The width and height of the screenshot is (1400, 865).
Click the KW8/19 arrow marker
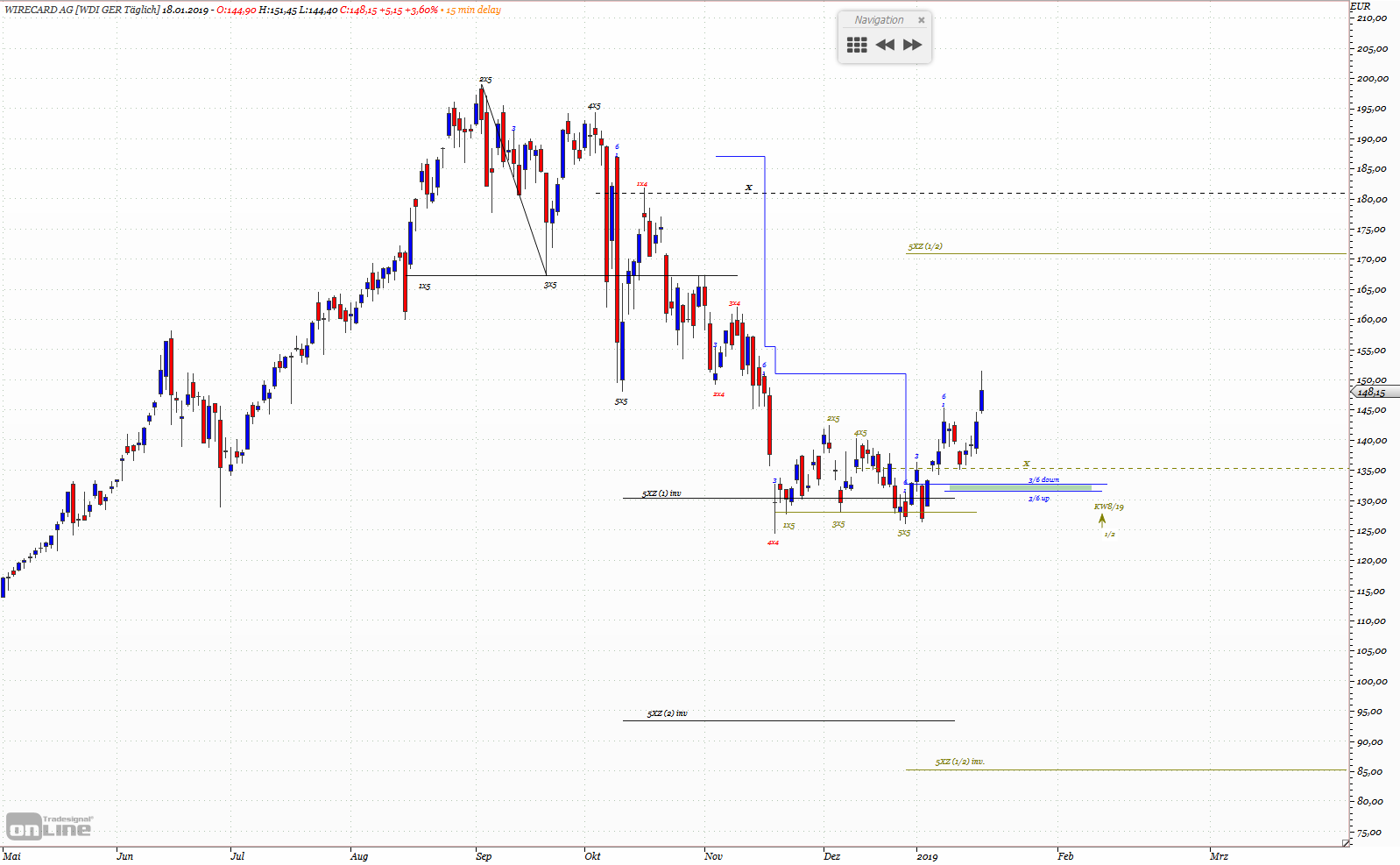pos(1102,520)
